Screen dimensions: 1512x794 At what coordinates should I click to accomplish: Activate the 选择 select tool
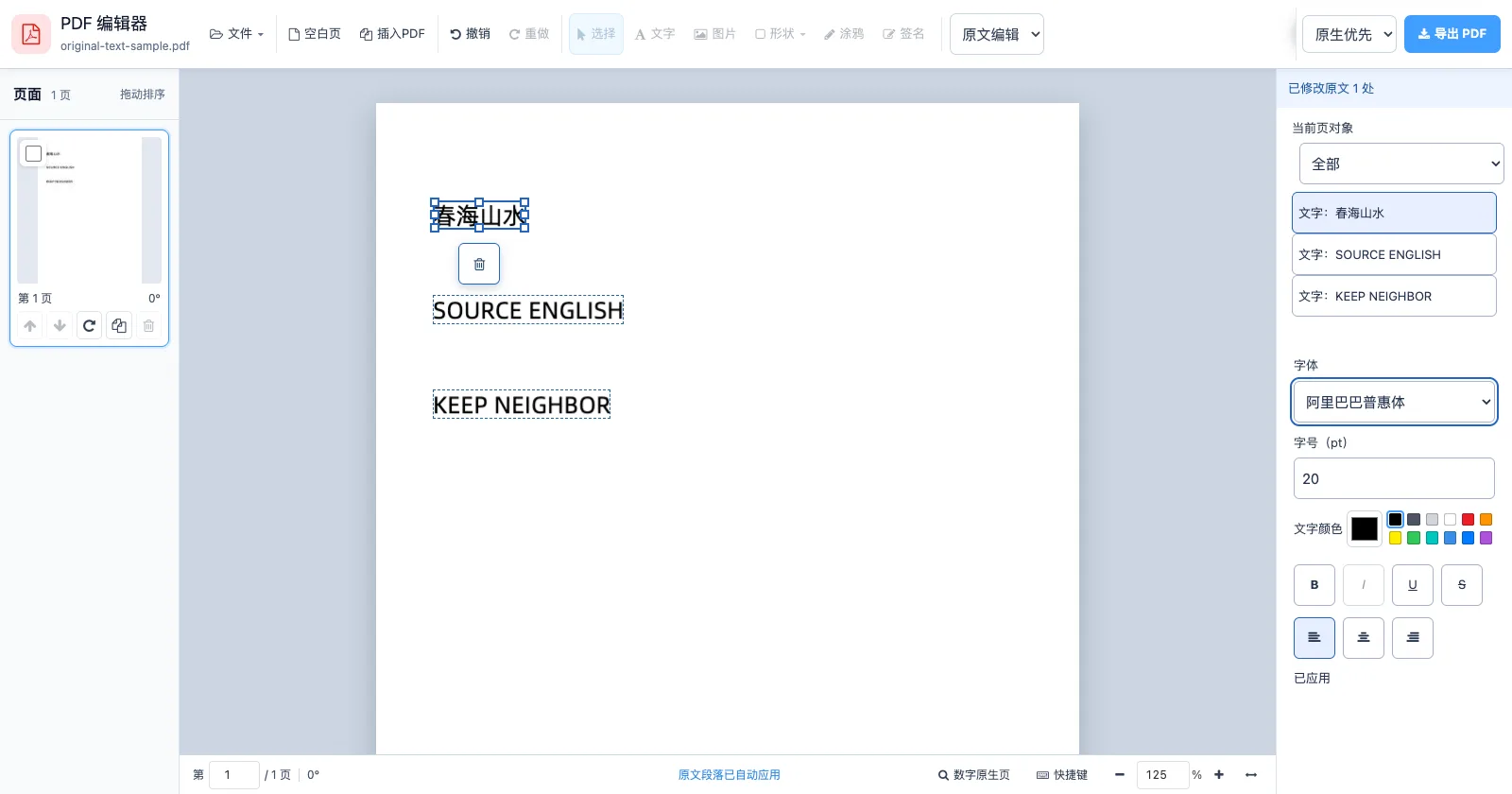[596, 34]
